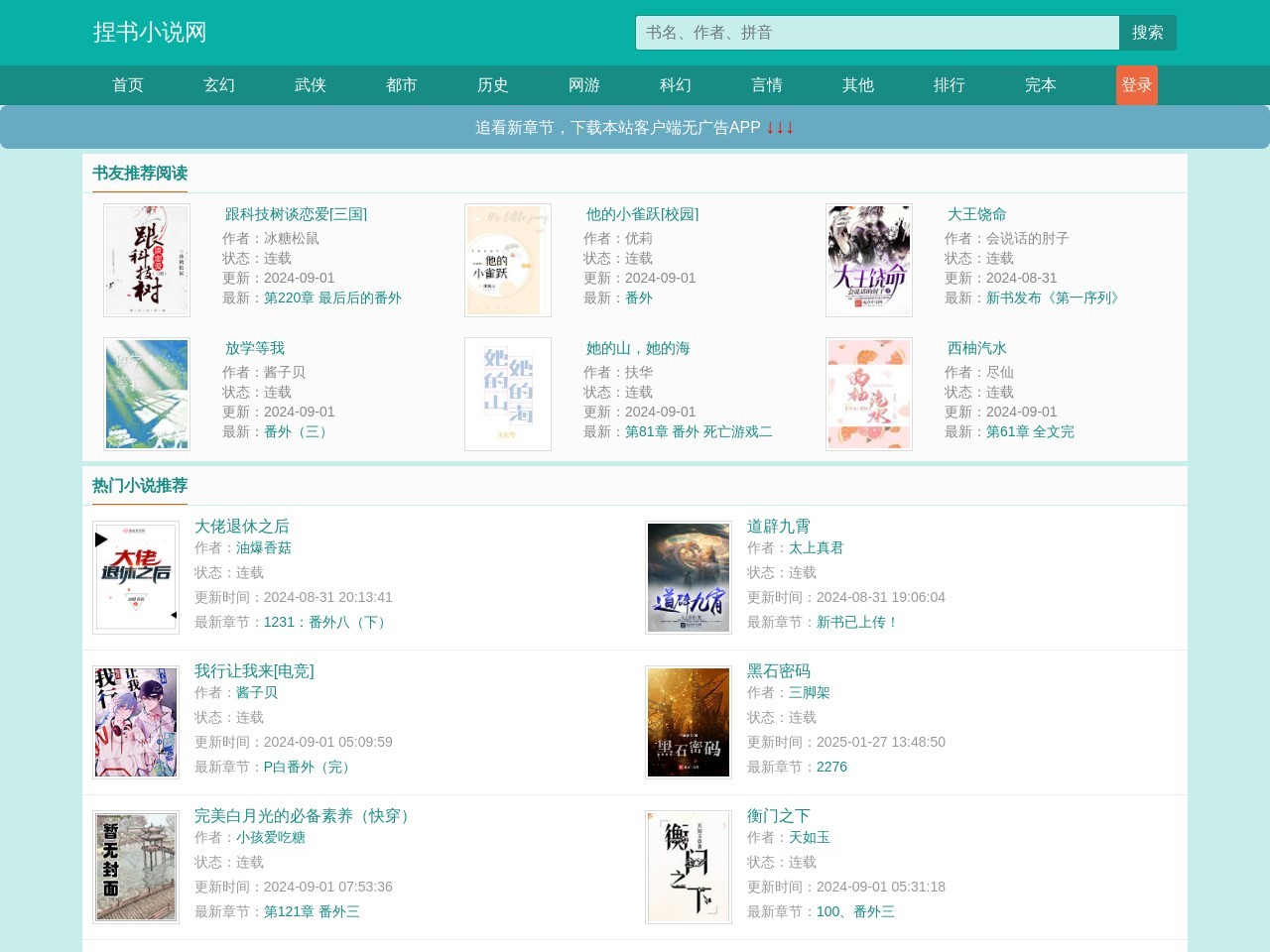Go to the 玄幻 category
Viewport: 1270px width, 952px height.
click(219, 85)
